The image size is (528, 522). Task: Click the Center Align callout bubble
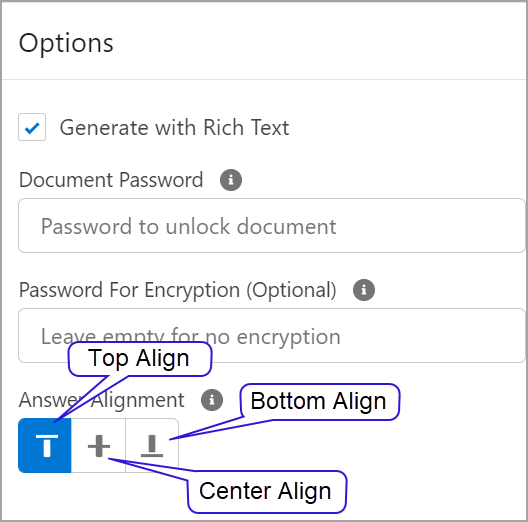pyautogui.click(x=267, y=491)
